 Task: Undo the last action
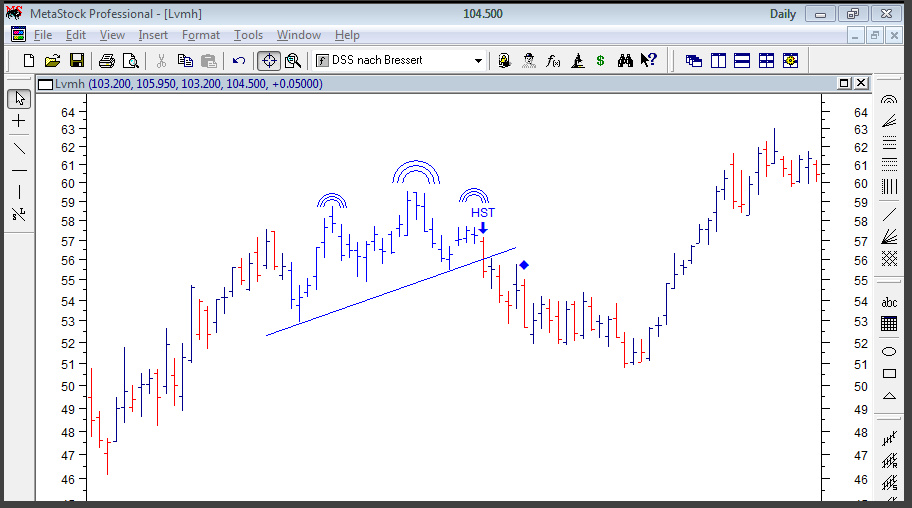pyautogui.click(x=238, y=61)
